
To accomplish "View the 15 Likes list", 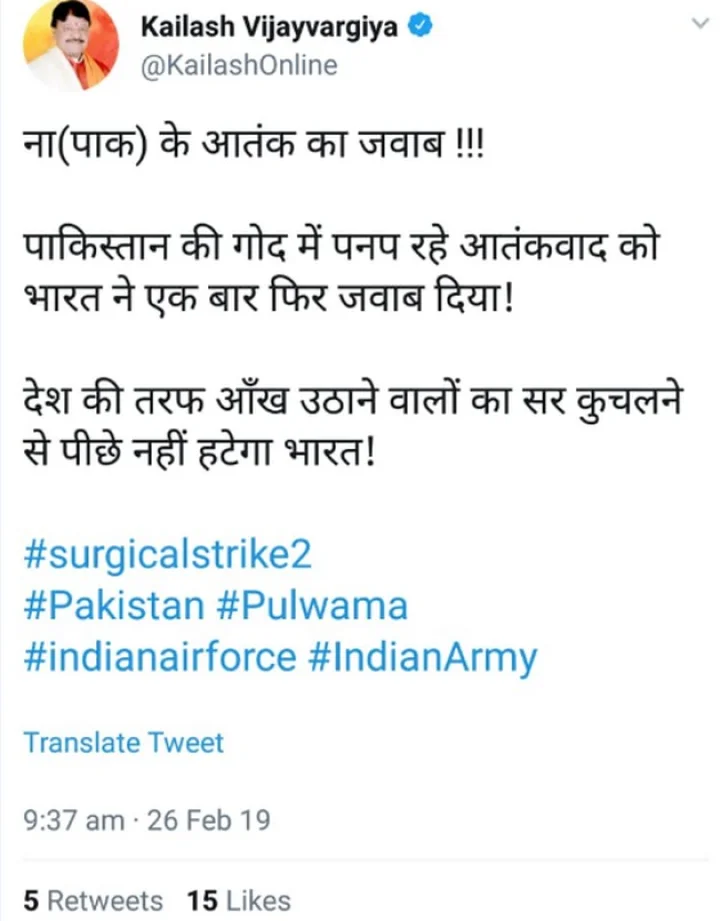I will (x=238, y=900).
